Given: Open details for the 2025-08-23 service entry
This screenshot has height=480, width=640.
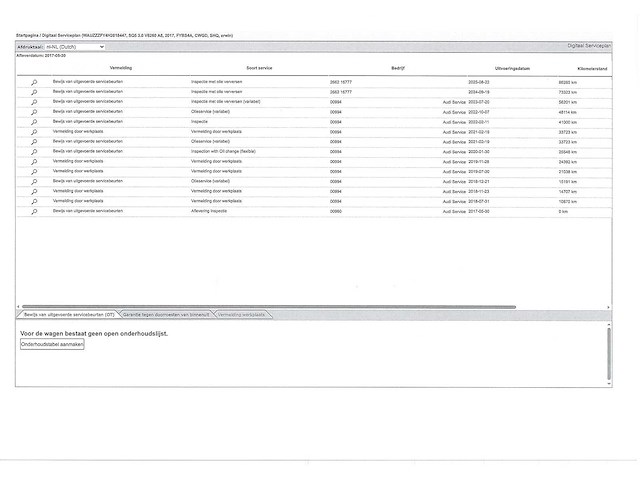Looking at the screenshot, I should [34, 81].
